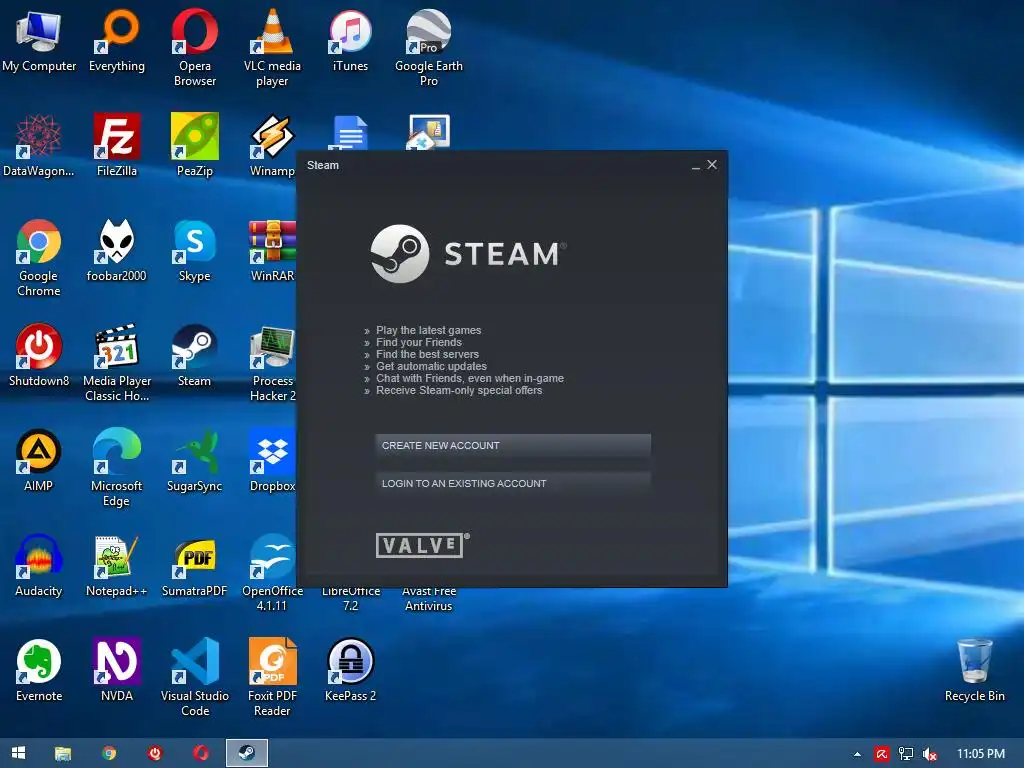
Task: Select the Notepad++ desktop shortcut
Action: (x=117, y=566)
